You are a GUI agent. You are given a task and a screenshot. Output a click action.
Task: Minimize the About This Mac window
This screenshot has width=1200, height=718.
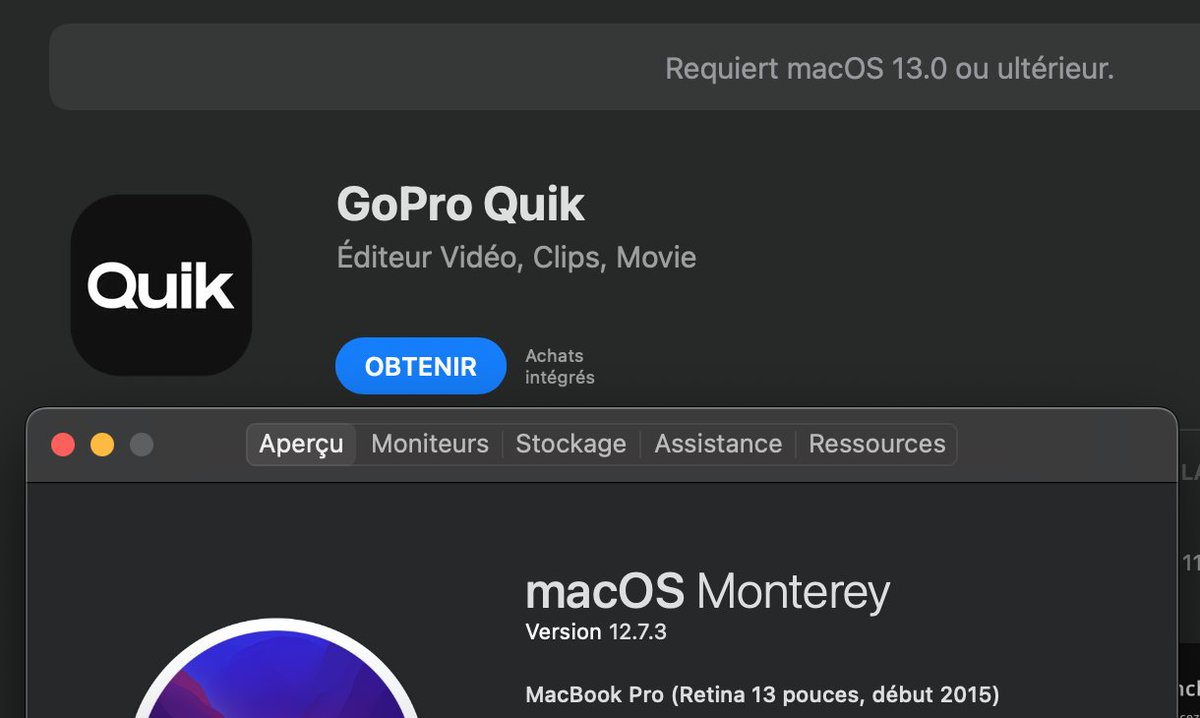coord(102,445)
